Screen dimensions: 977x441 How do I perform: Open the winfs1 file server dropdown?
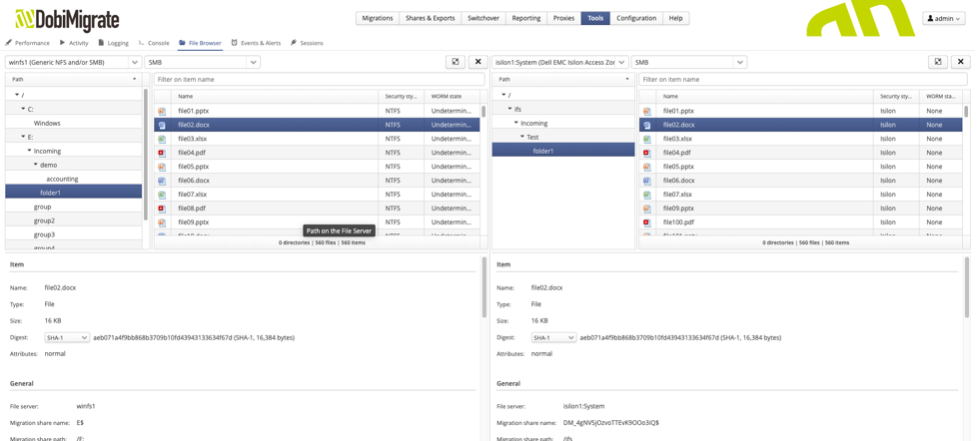click(71, 62)
